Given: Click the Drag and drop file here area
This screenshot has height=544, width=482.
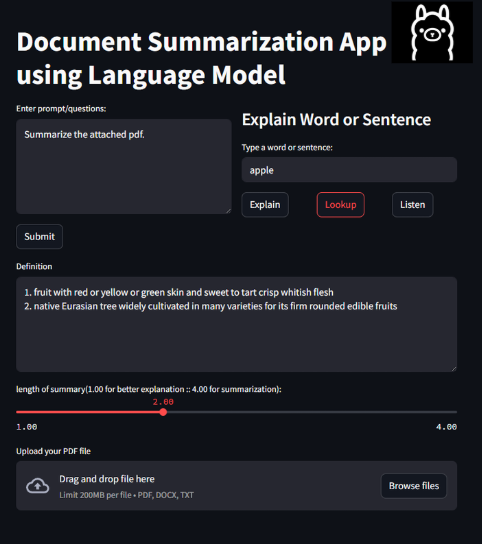Looking at the screenshot, I should 236,486.
